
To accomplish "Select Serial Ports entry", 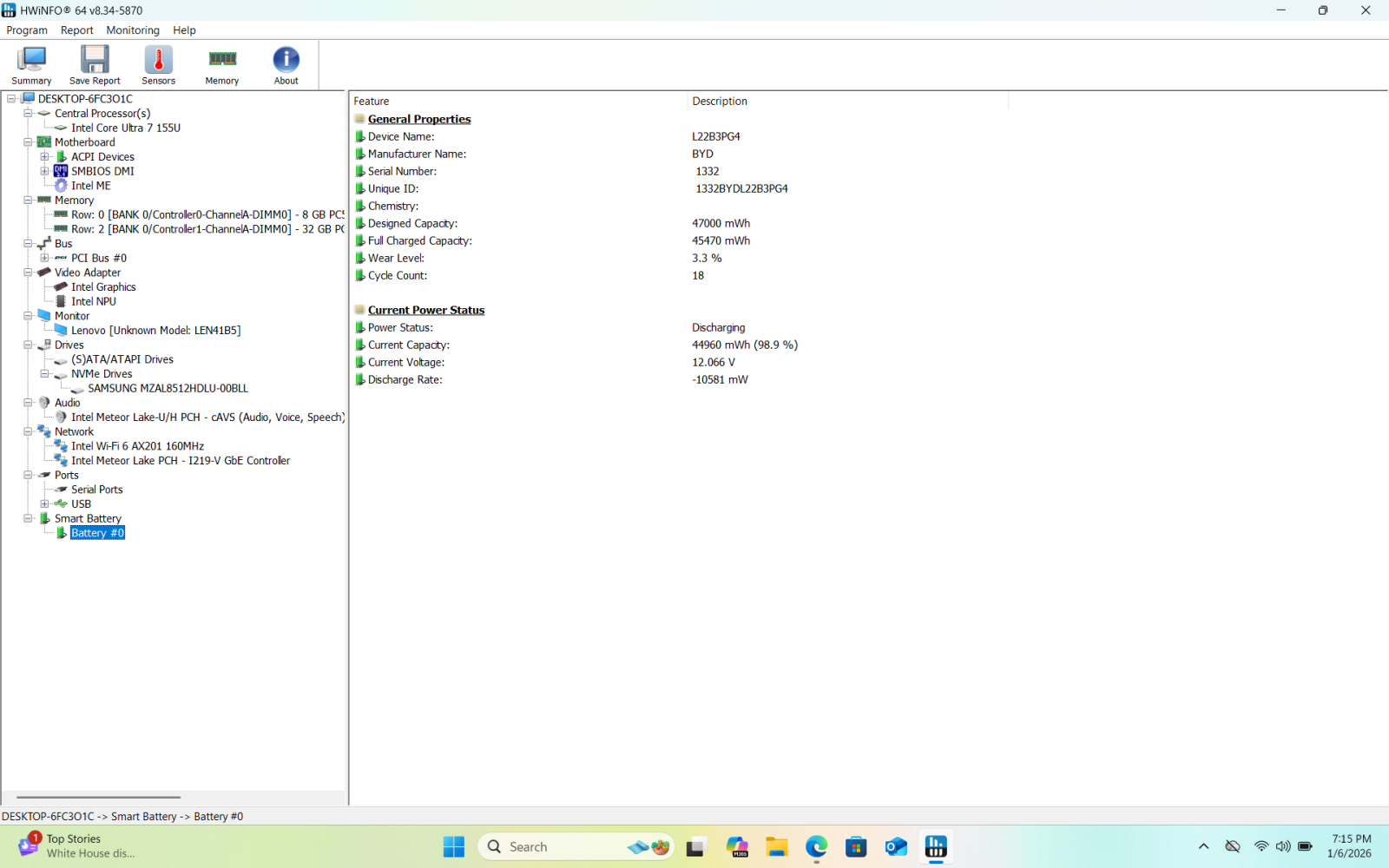I will (97, 490).
